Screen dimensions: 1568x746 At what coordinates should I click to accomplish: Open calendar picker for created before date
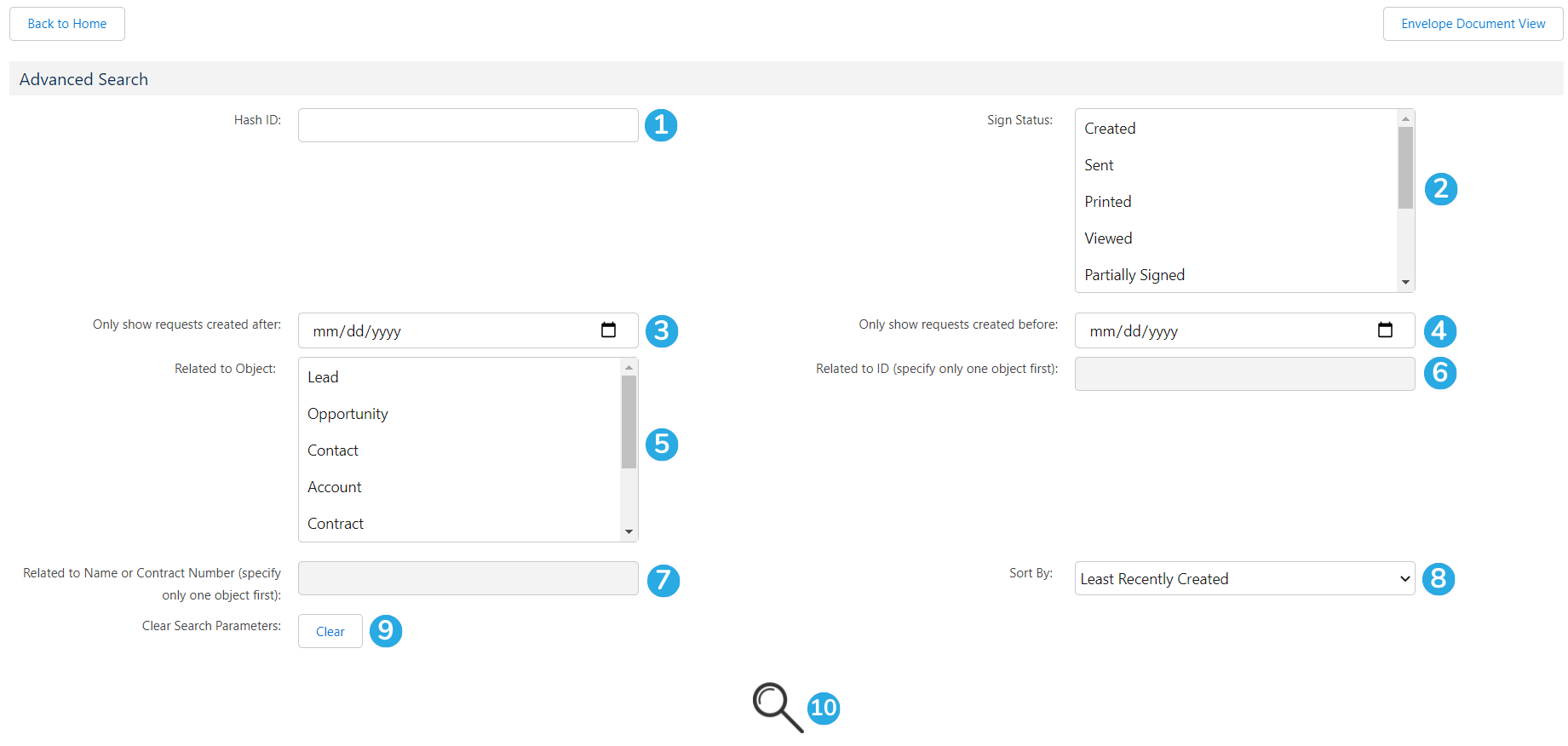coord(1385,330)
